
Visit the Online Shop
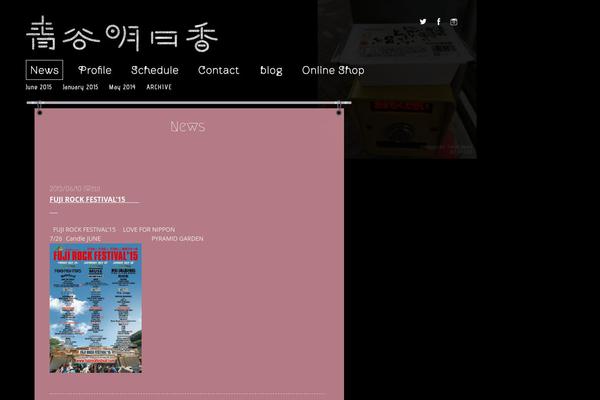pos(333,70)
